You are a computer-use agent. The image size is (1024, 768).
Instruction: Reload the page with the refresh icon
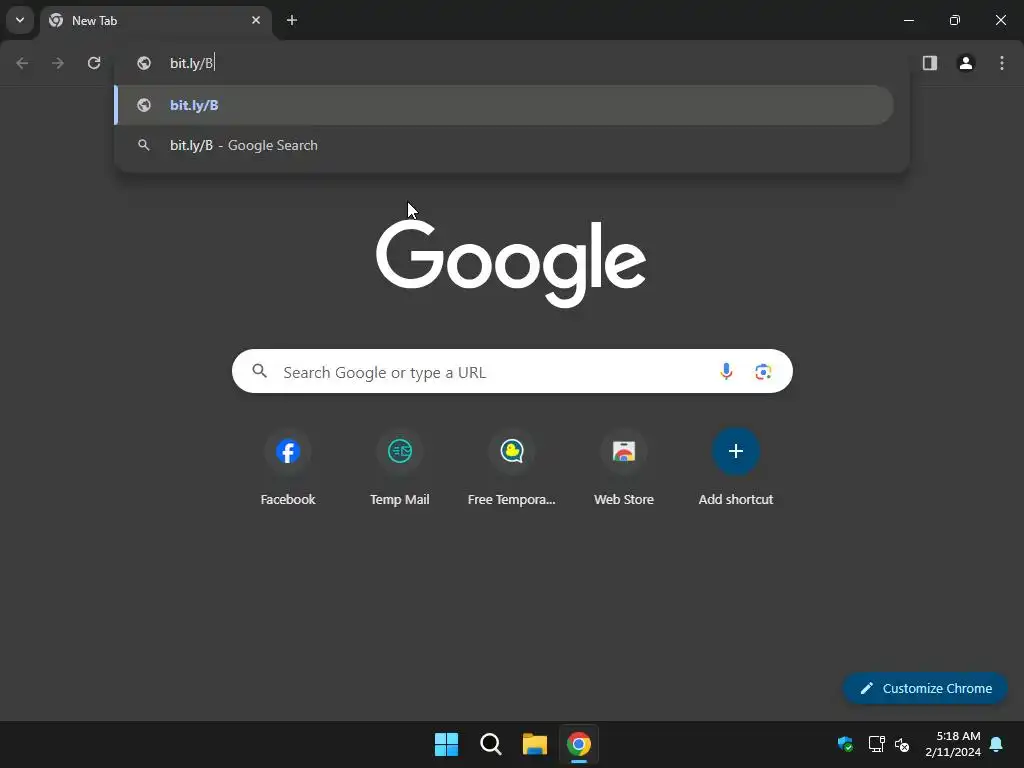coord(94,63)
